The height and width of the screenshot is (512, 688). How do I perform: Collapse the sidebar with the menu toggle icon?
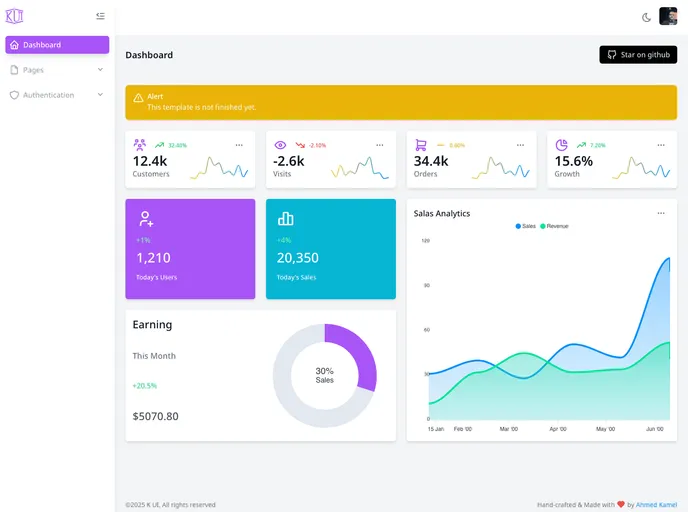click(x=100, y=16)
